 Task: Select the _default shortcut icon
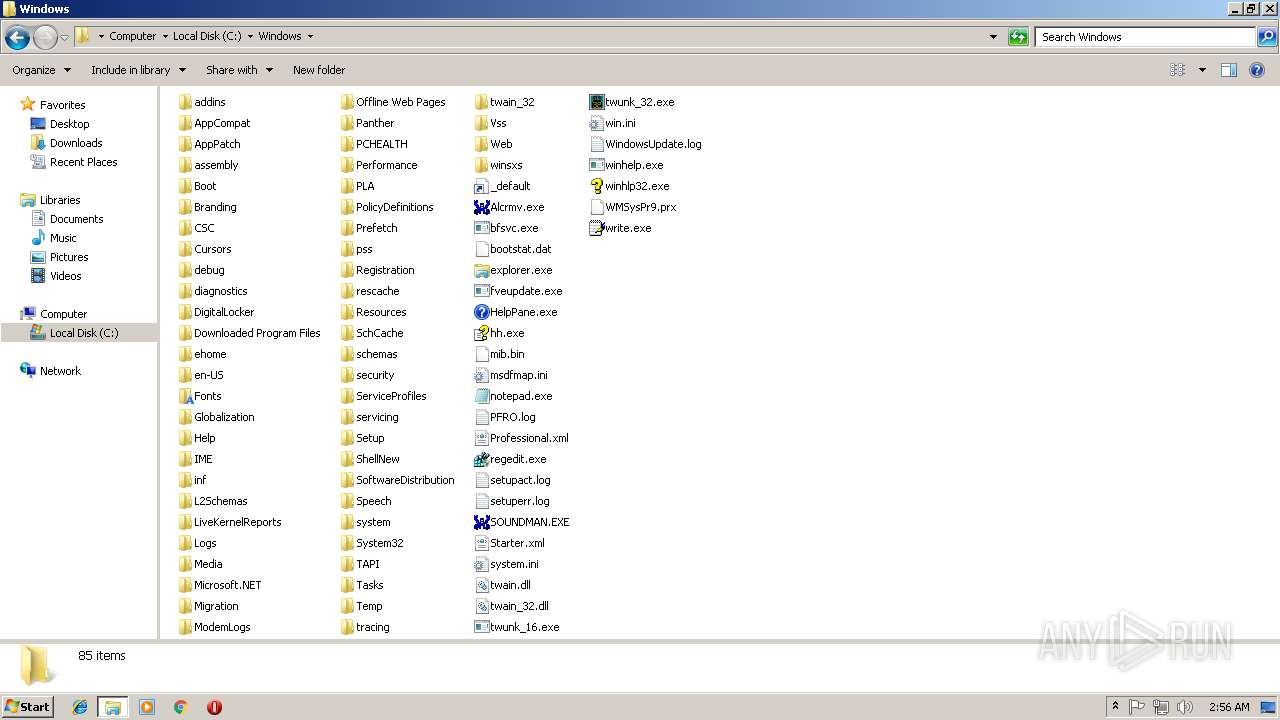coord(482,186)
